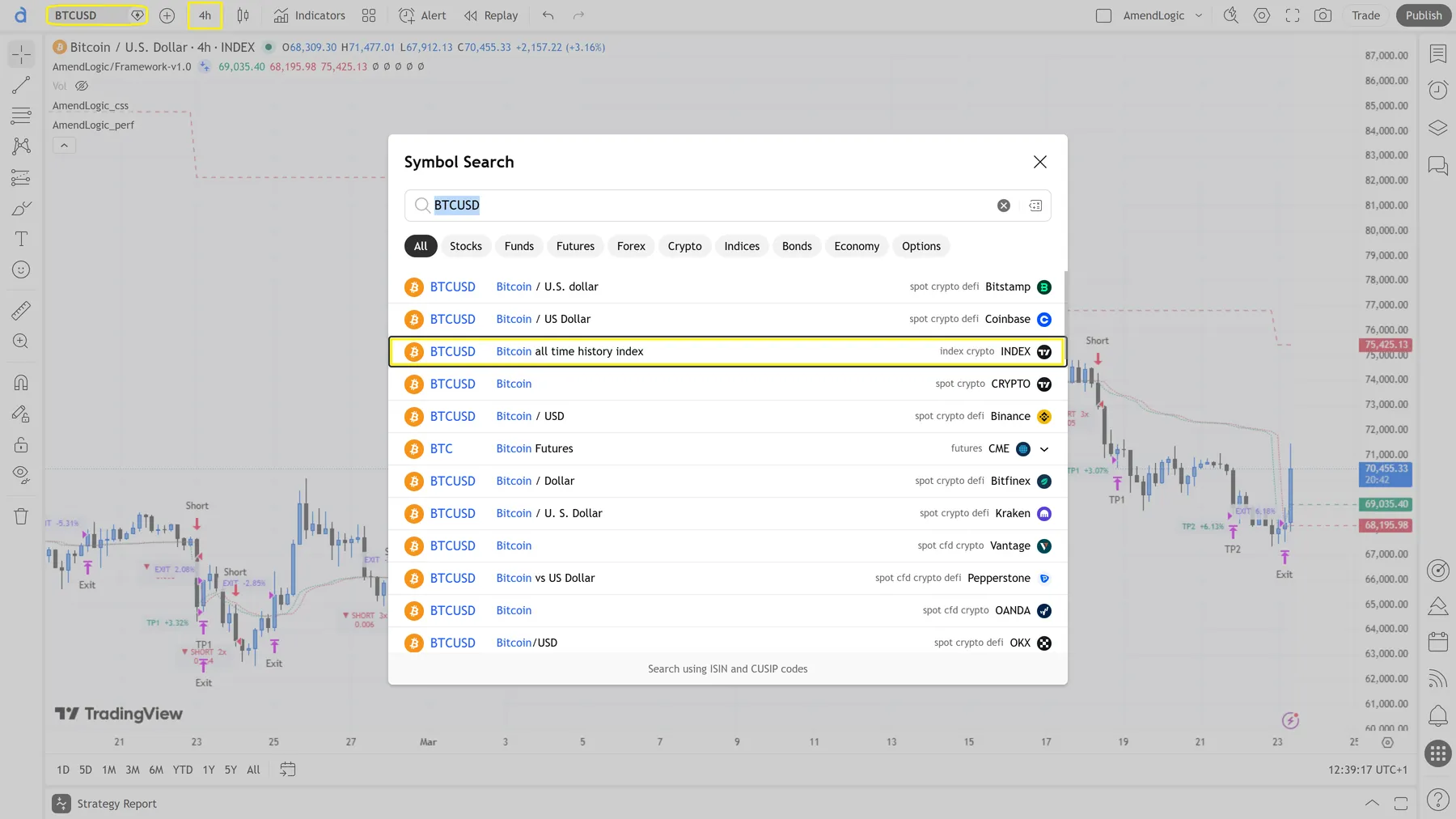Expand the CME Bitcoin Futures contracts
This screenshot has width=1456, height=819.
pyautogui.click(x=1044, y=449)
